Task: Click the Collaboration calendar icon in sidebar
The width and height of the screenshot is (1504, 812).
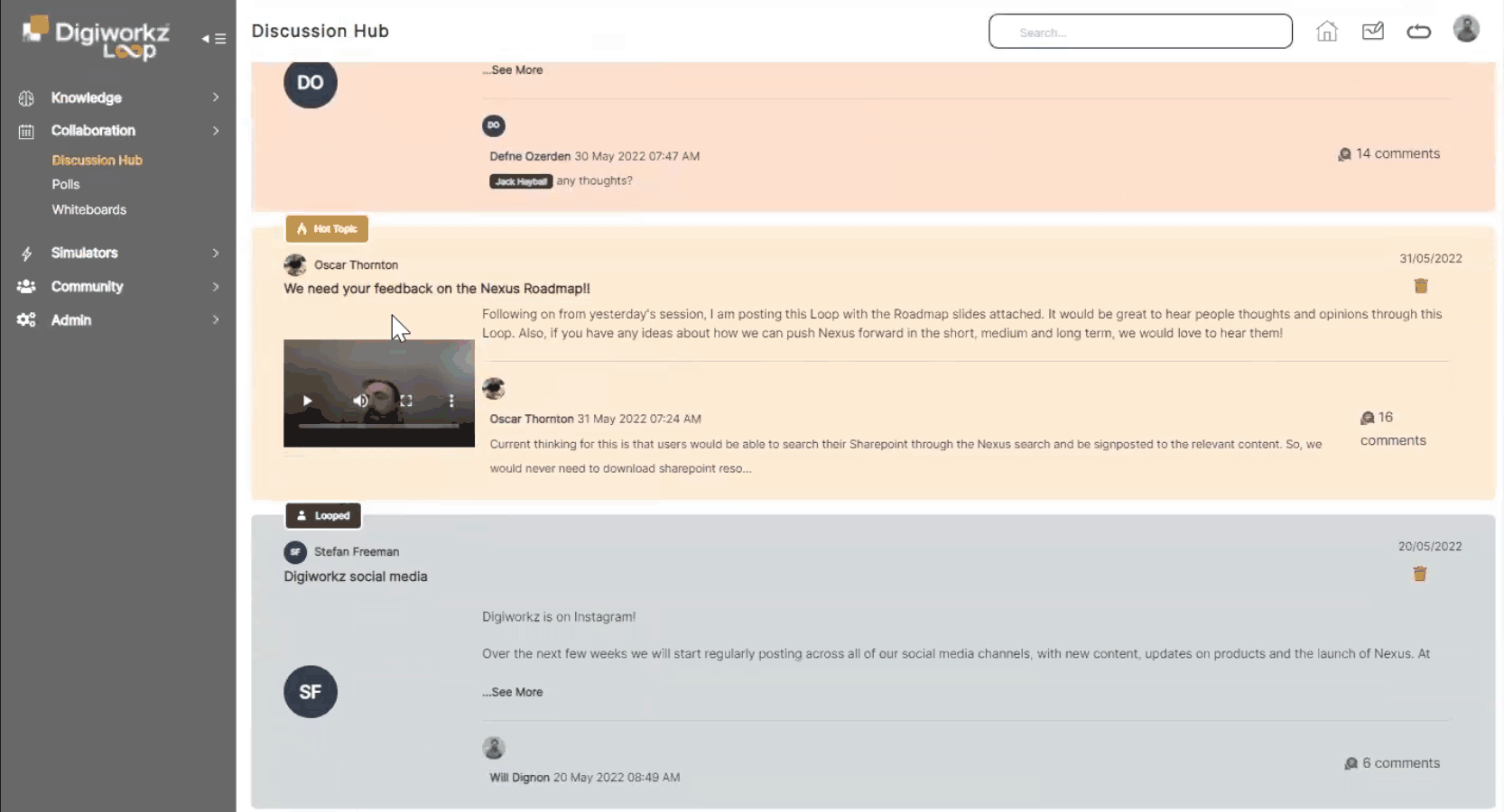Action: pyautogui.click(x=26, y=131)
